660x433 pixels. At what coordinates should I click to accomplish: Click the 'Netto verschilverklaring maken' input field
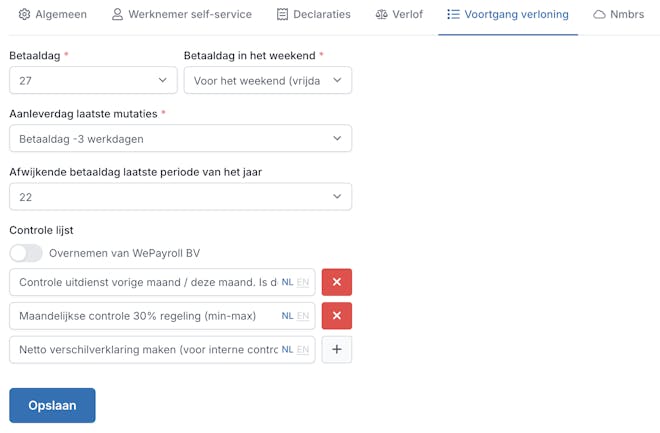pyautogui.click(x=145, y=350)
